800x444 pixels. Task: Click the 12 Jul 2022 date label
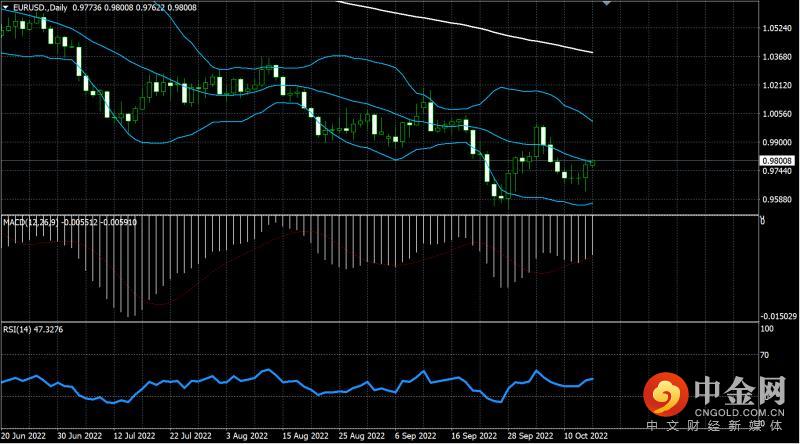[x=134, y=436]
